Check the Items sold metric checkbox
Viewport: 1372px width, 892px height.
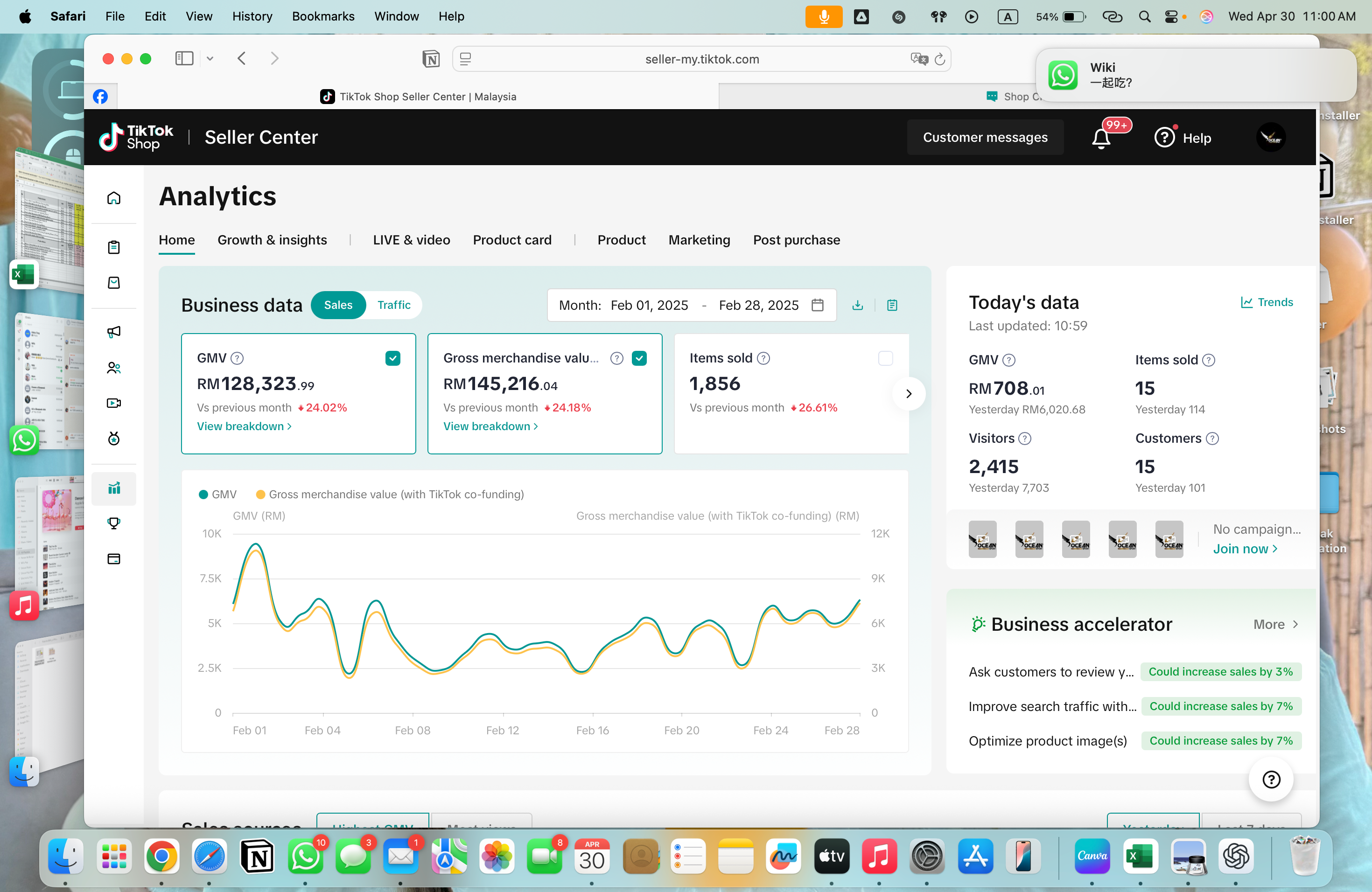point(885,358)
